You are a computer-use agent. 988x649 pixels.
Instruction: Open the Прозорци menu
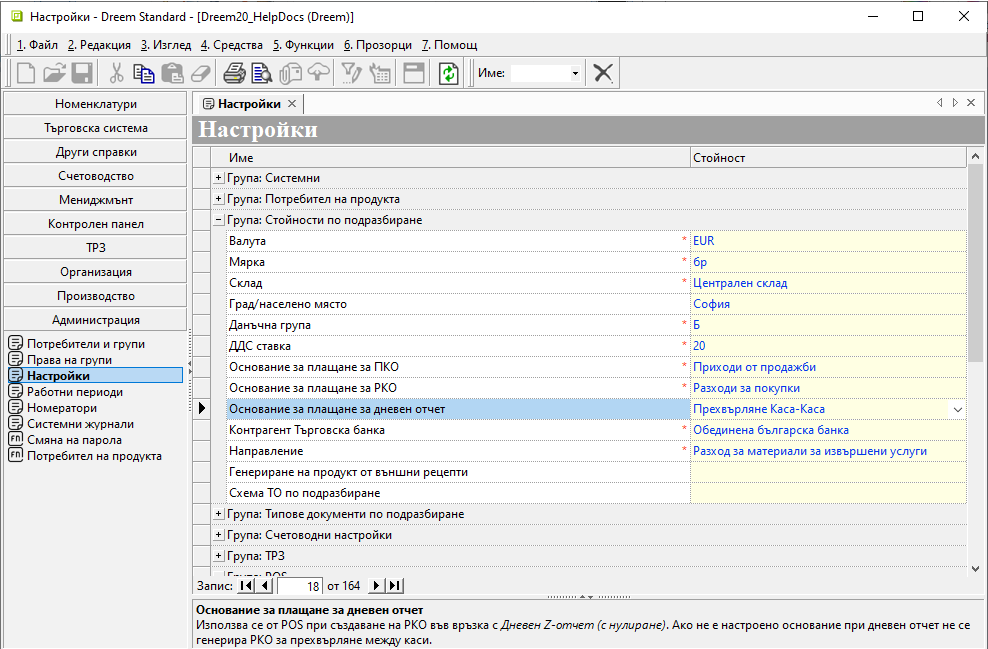pyautogui.click(x=377, y=45)
